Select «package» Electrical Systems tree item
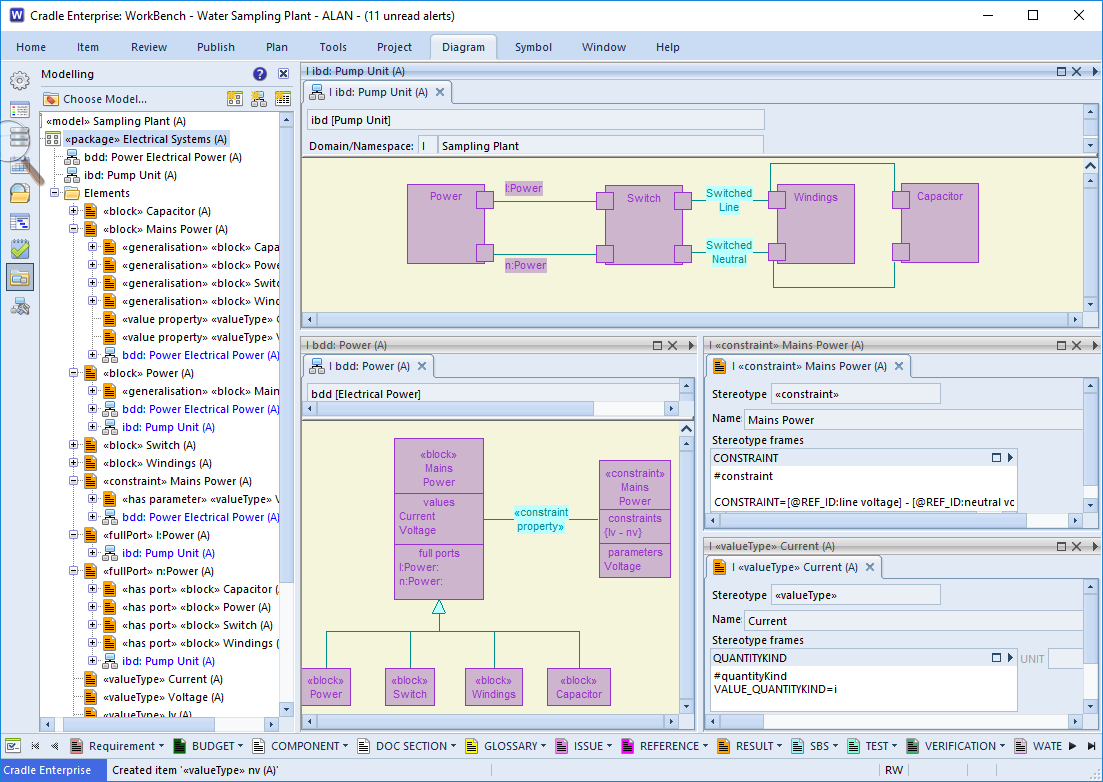 (146, 139)
